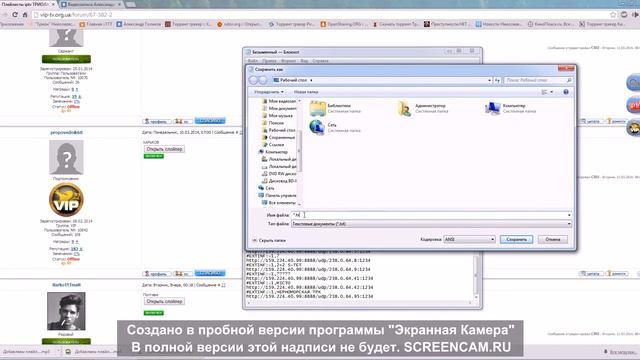Select Компьютер in the folder tree
Image resolution: width=640 pixels, height=360 pixels.
pos(273,152)
